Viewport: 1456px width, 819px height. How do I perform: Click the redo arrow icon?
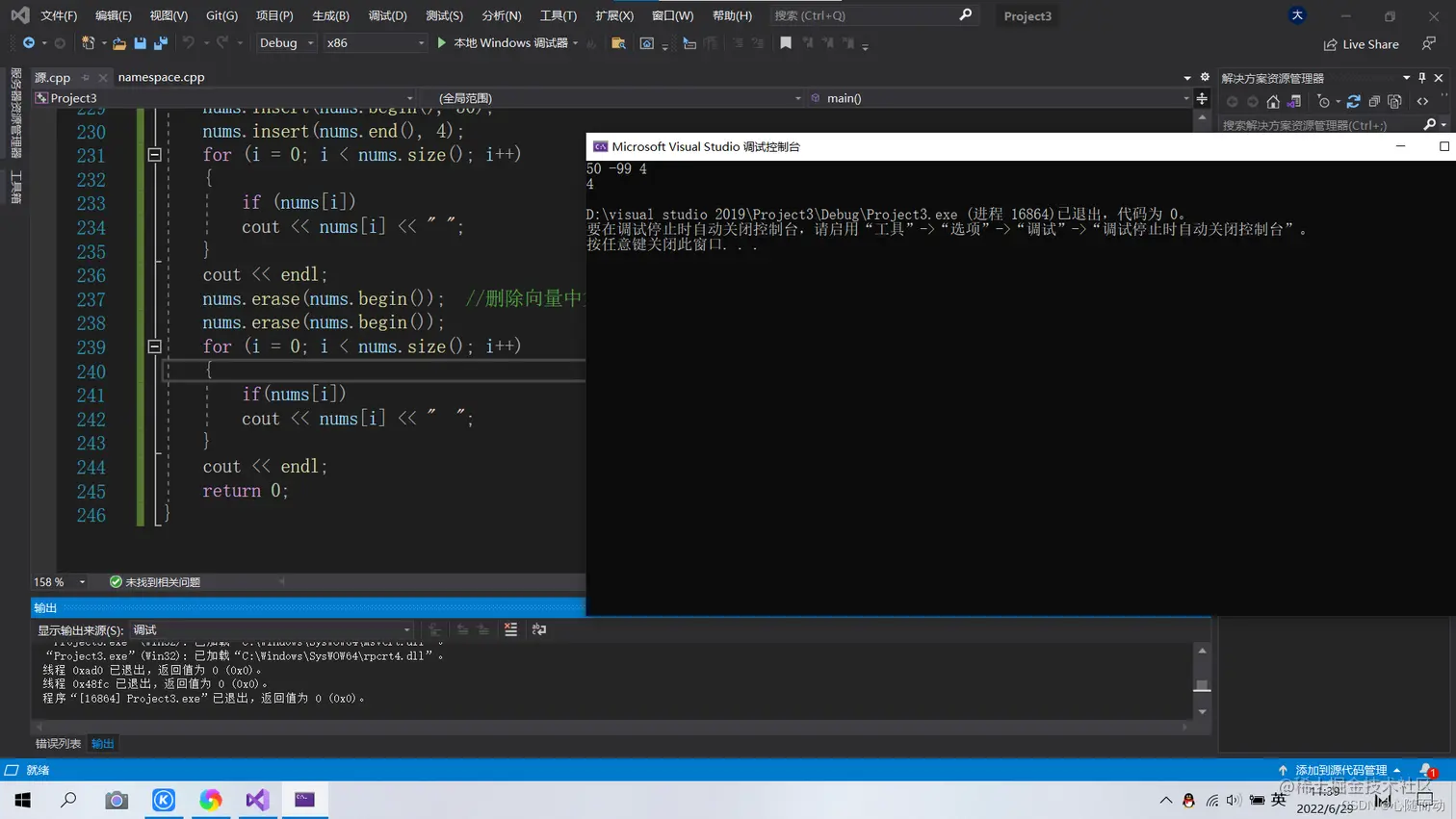coord(222,43)
